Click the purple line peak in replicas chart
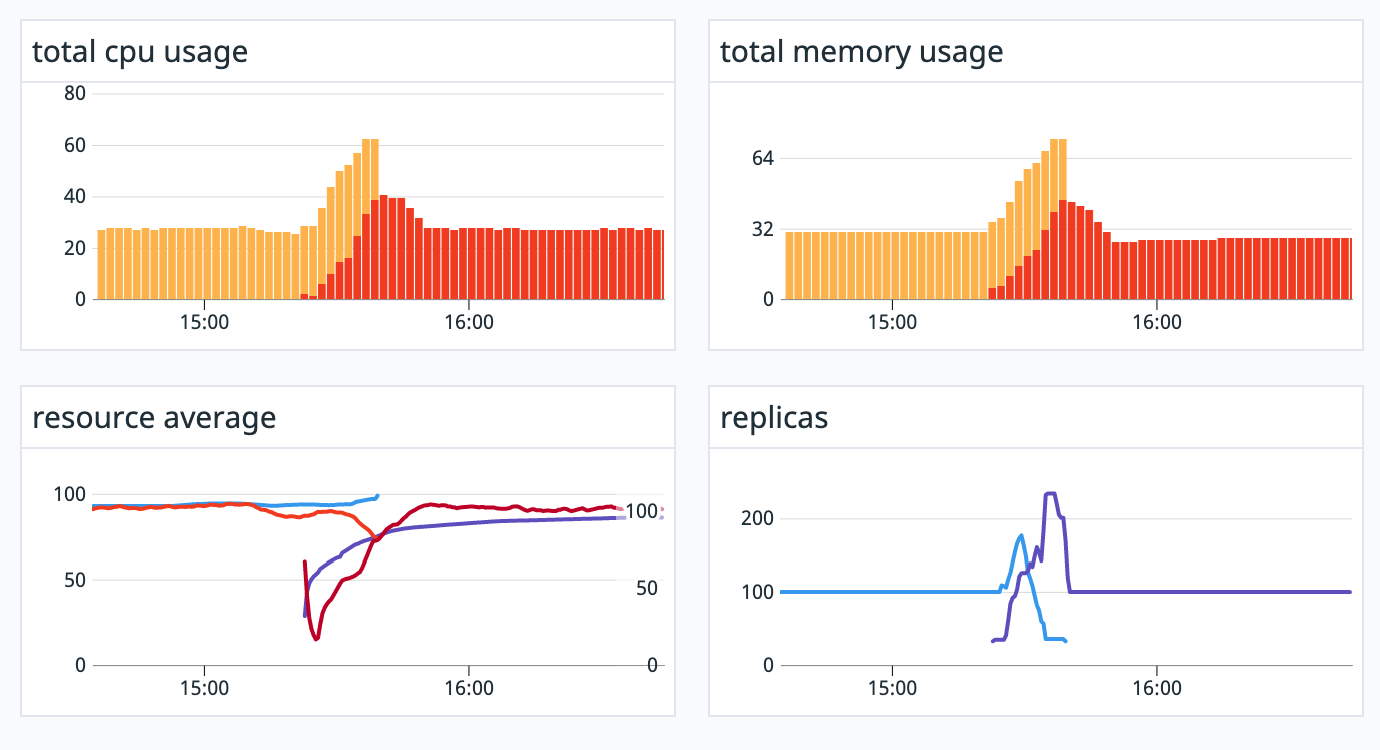This screenshot has width=1380, height=750. (x=1050, y=493)
